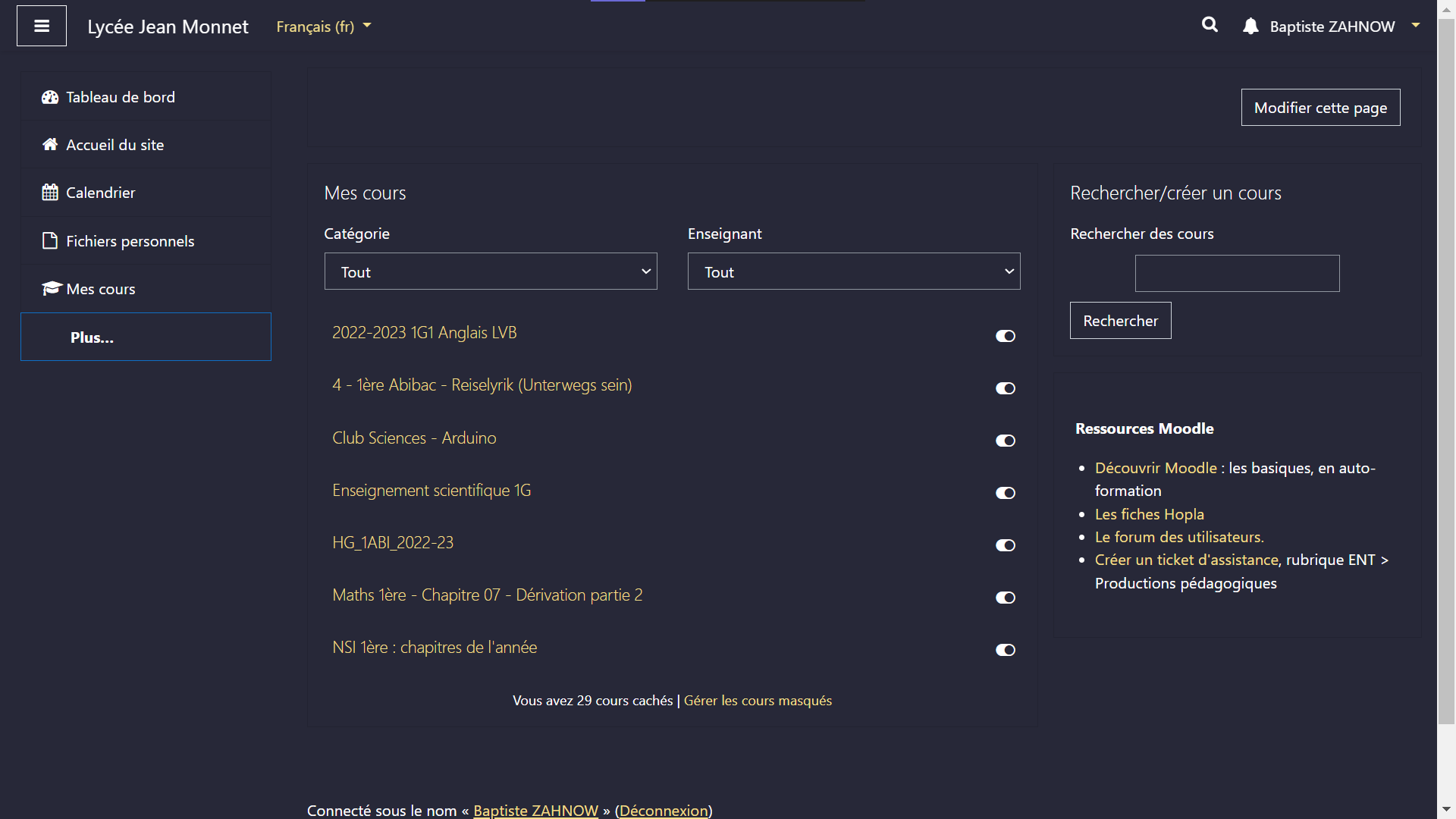The image size is (1456, 819).
Task: Open search with magnifier icon
Action: (x=1210, y=25)
